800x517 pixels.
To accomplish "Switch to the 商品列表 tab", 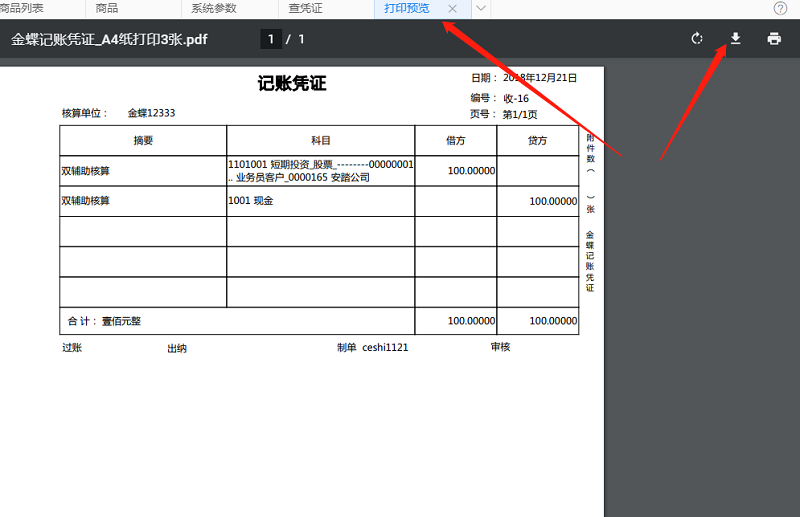I will pyautogui.click(x=22, y=8).
